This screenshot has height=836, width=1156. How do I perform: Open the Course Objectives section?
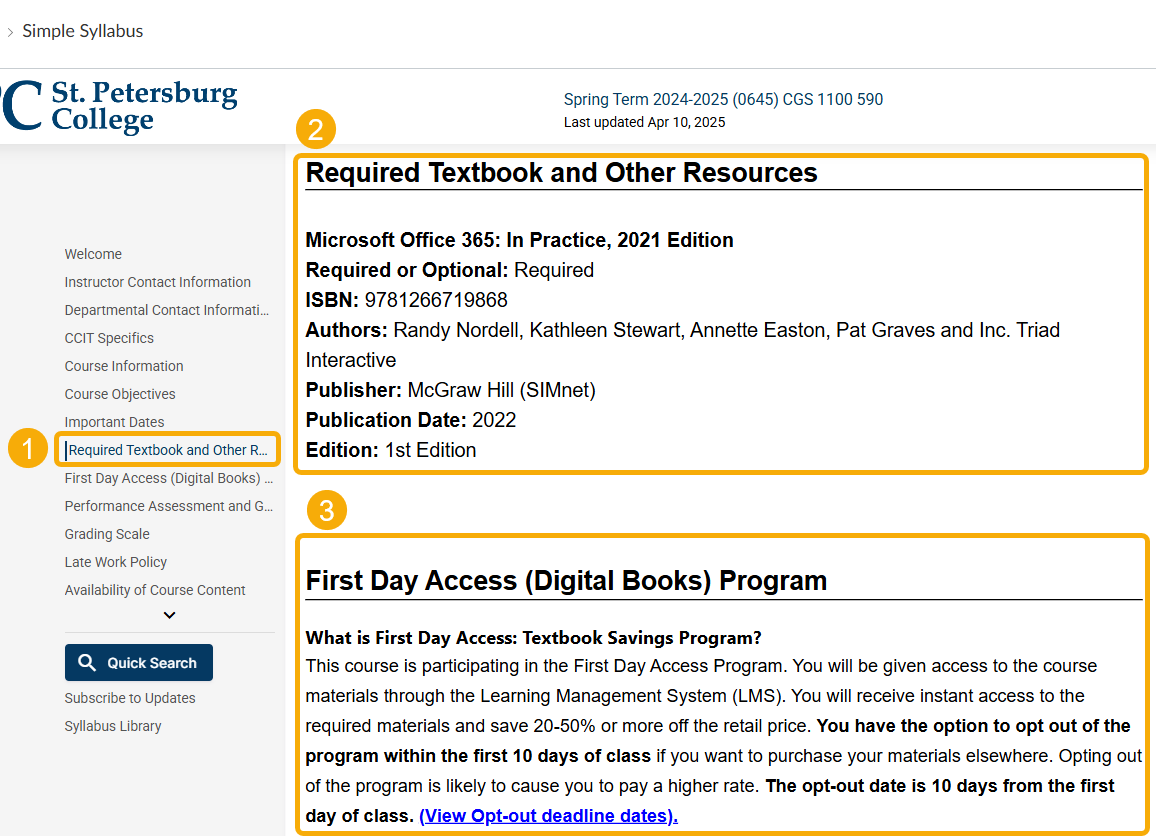[120, 394]
